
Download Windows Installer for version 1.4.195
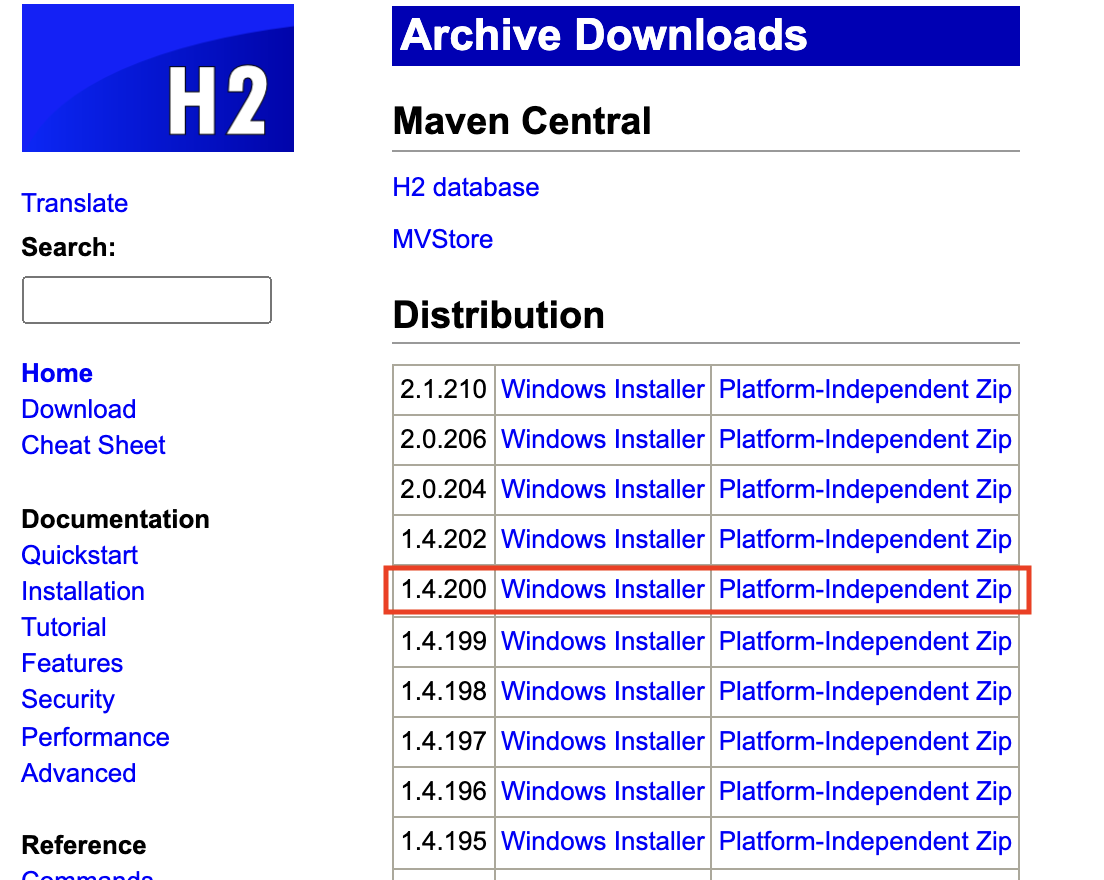[603, 841]
